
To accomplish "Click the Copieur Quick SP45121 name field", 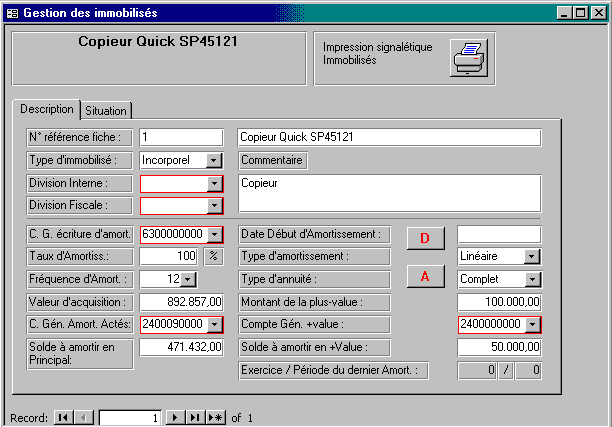I will pos(390,137).
